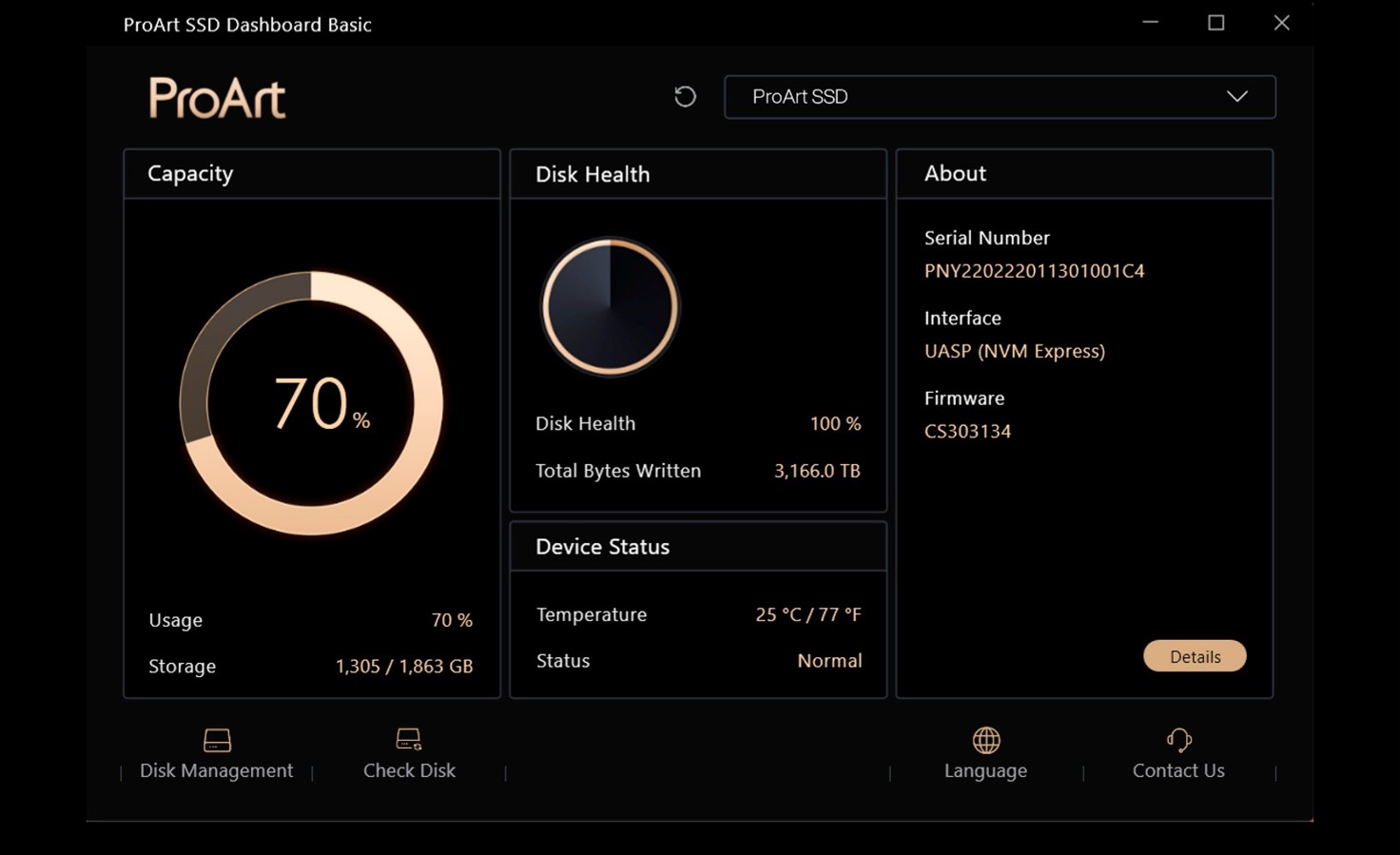Viewport: 1400px width, 855px height.
Task: Click the Total Bytes Written value
Action: 817,471
